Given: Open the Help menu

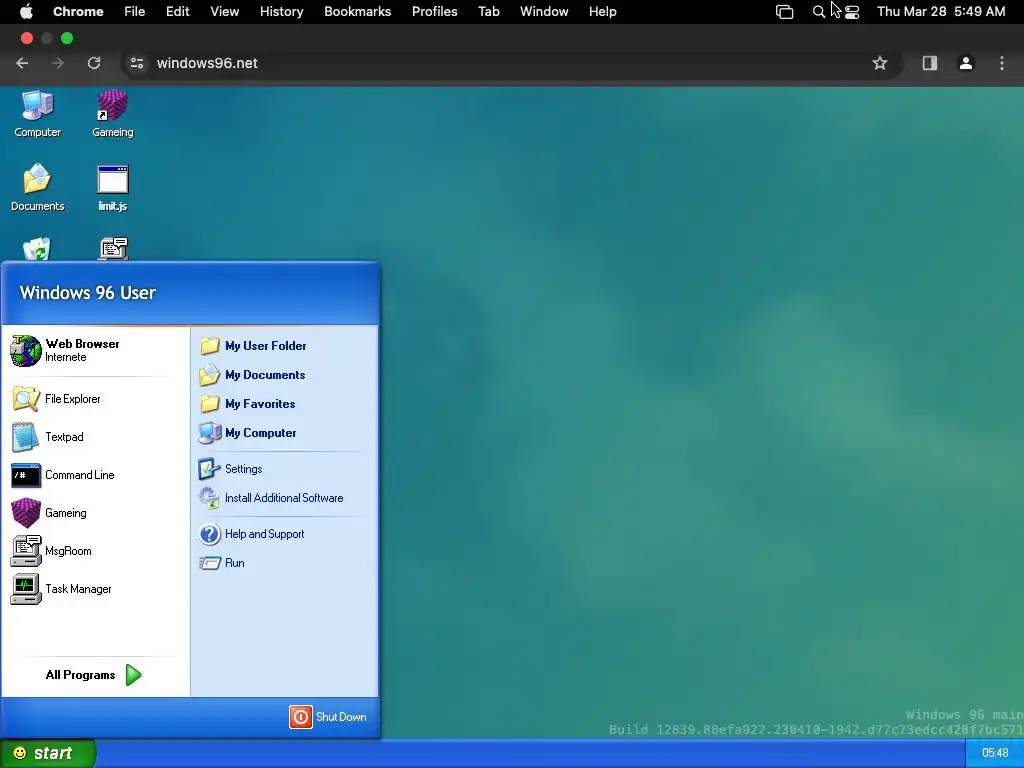Looking at the screenshot, I should (602, 12).
